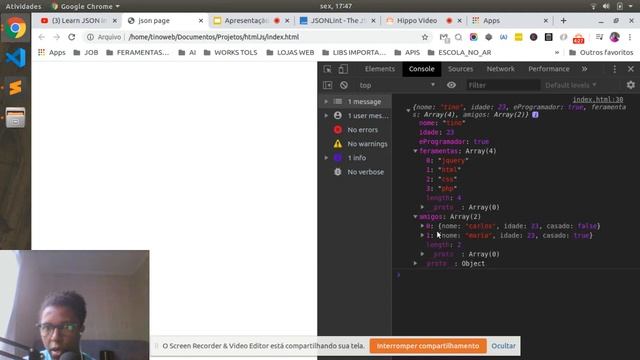
Task: Open the new tab with plus button
Action: point(563,20)
